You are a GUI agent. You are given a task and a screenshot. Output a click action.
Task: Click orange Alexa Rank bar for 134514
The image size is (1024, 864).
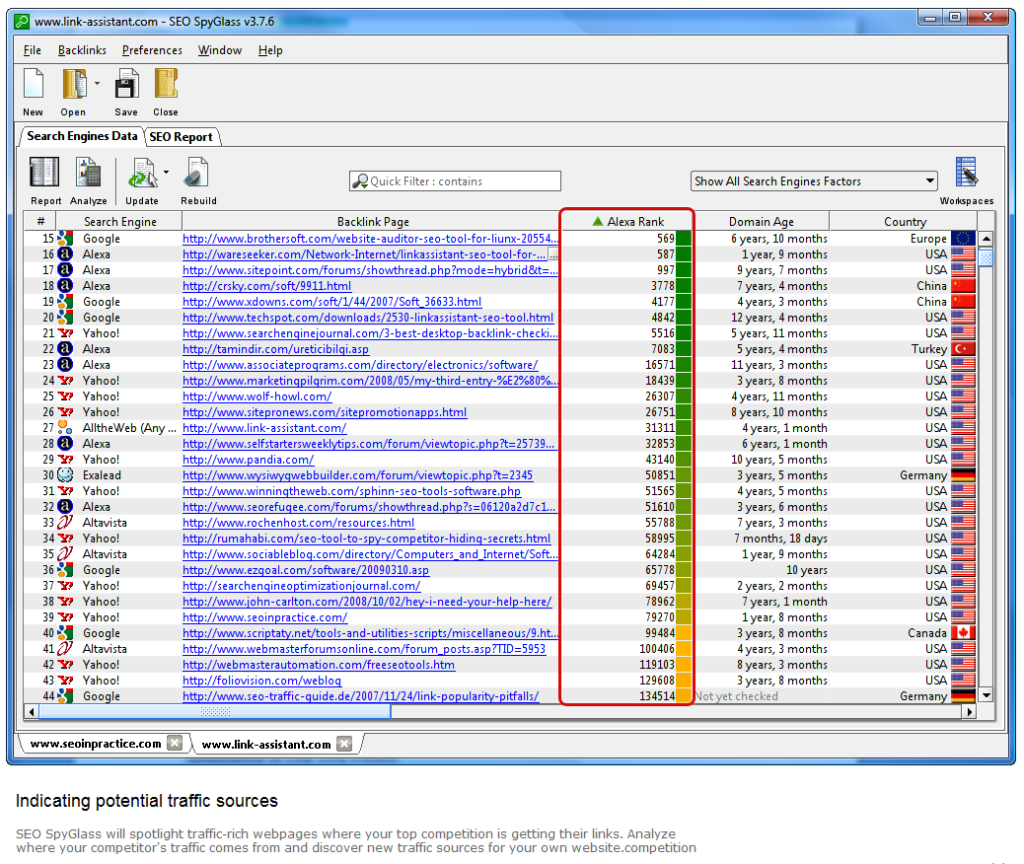click(x=683, y=696)
